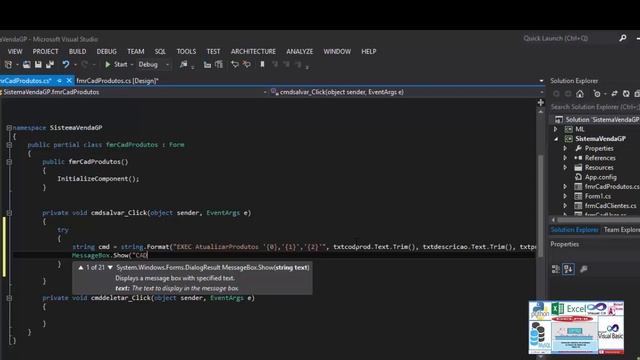640x360 pixels.
Task: Collapse the SistemaVendaGP project node
Action: [556, 139]
